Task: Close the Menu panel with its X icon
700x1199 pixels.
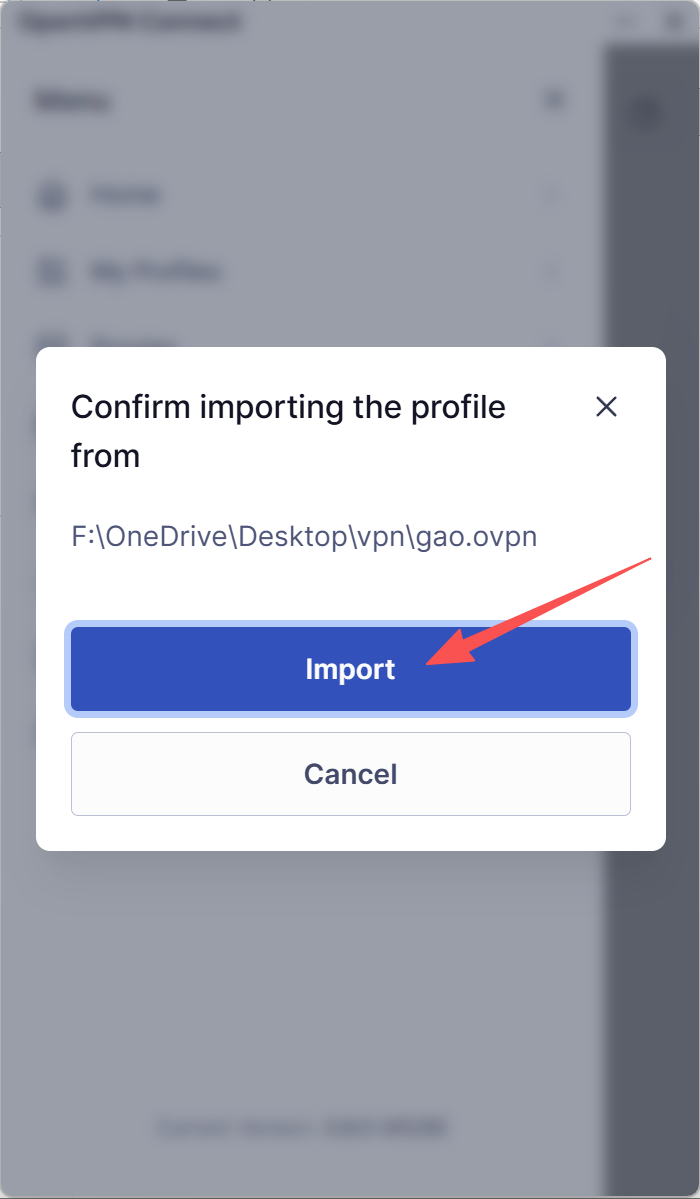Action: coord(554,100)
